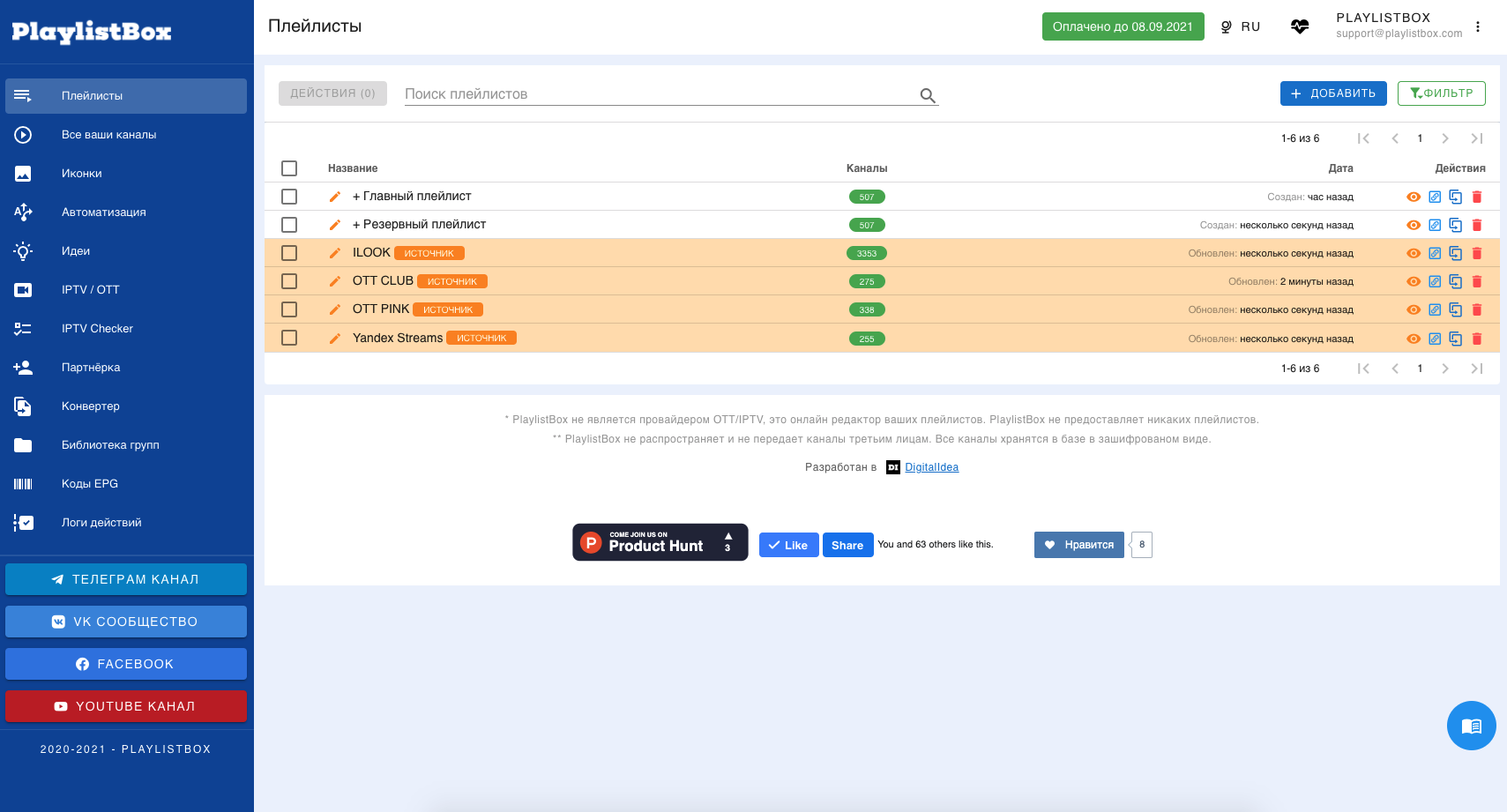Check the OTT PINK playlist checkbox
1507x812 pixels.
click(x=289, y=309)
